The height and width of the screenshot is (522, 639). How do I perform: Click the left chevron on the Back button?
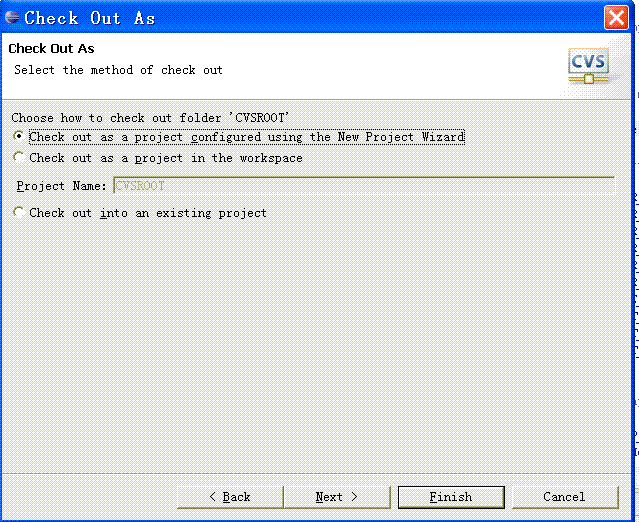(212, 497)
